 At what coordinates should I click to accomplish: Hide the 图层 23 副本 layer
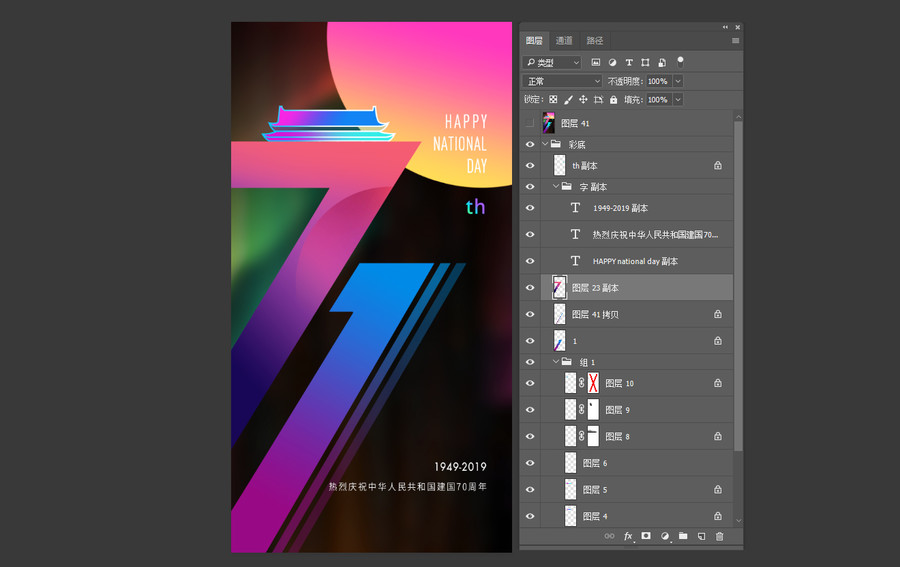pos(530,288)
